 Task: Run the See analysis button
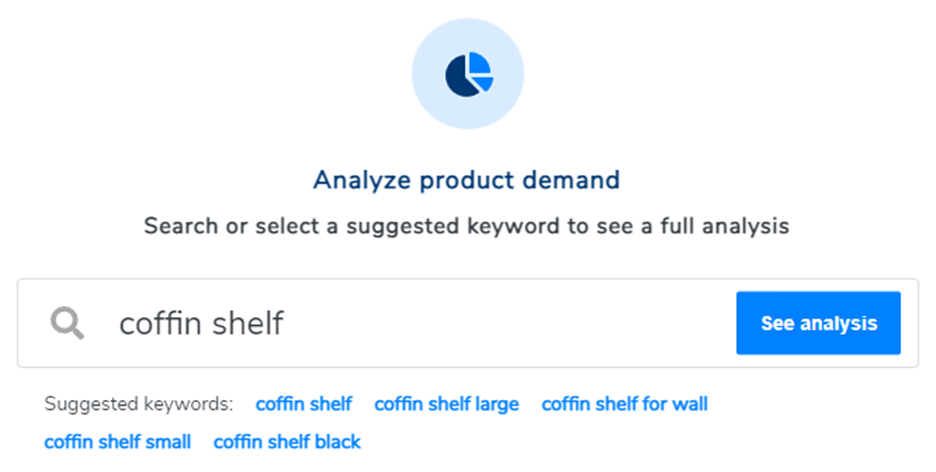click(x=818, y=323)
